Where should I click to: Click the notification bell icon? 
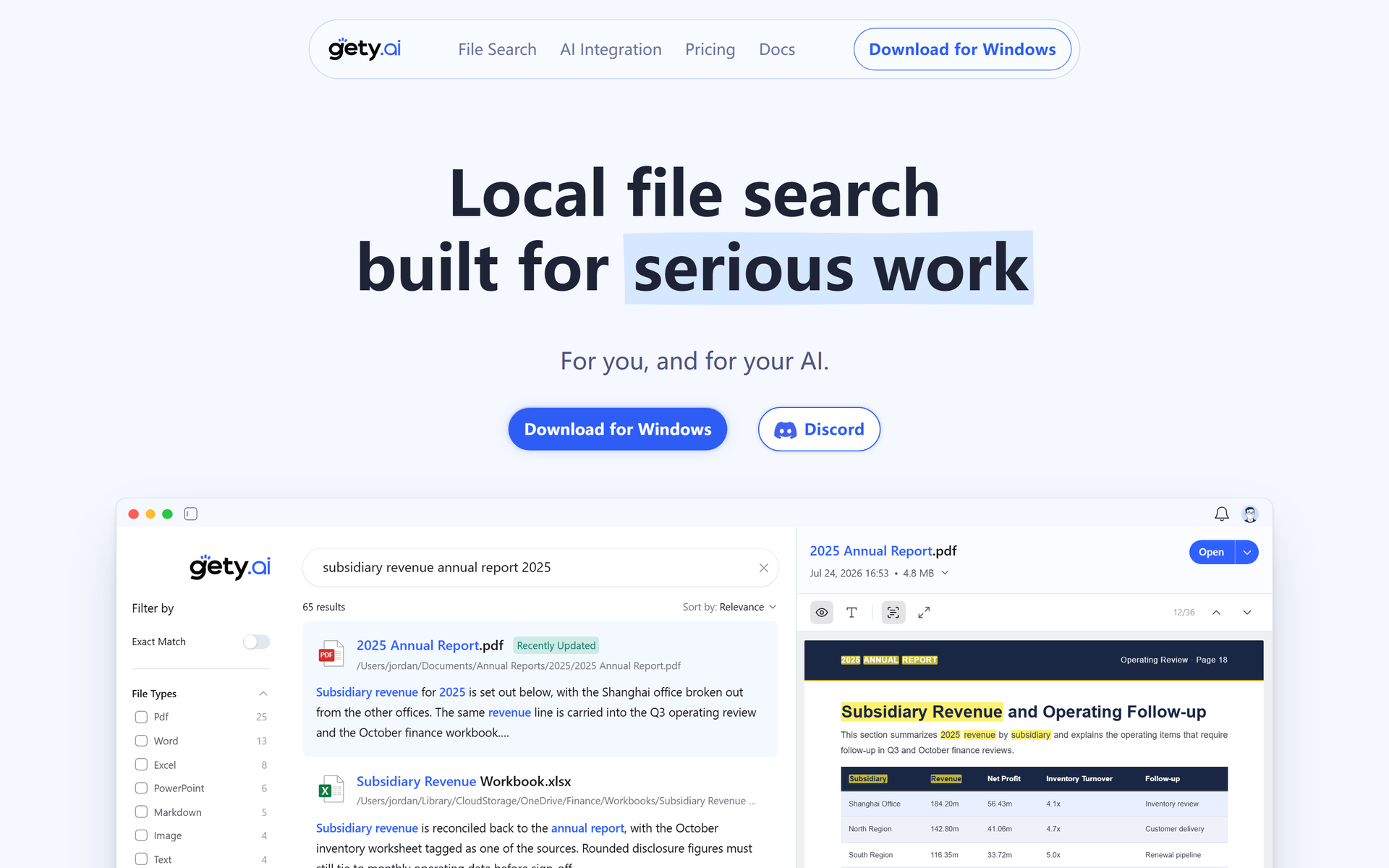[1221, 514]
